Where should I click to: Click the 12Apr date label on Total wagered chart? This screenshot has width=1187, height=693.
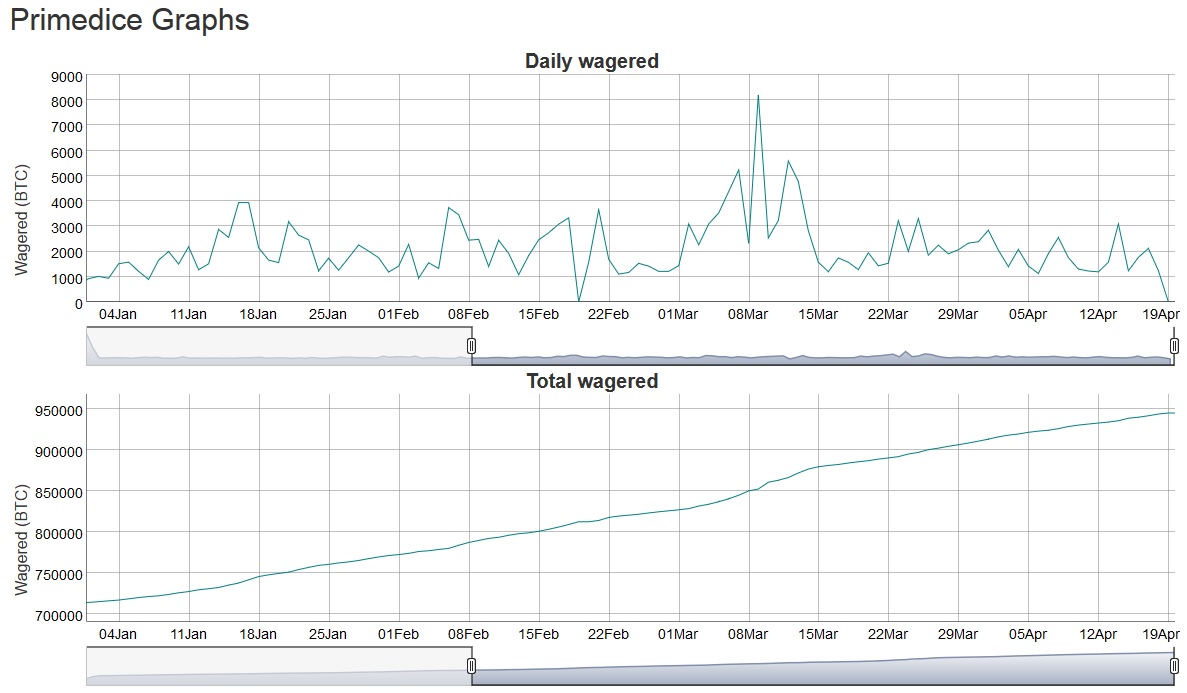pos(1098,635)
